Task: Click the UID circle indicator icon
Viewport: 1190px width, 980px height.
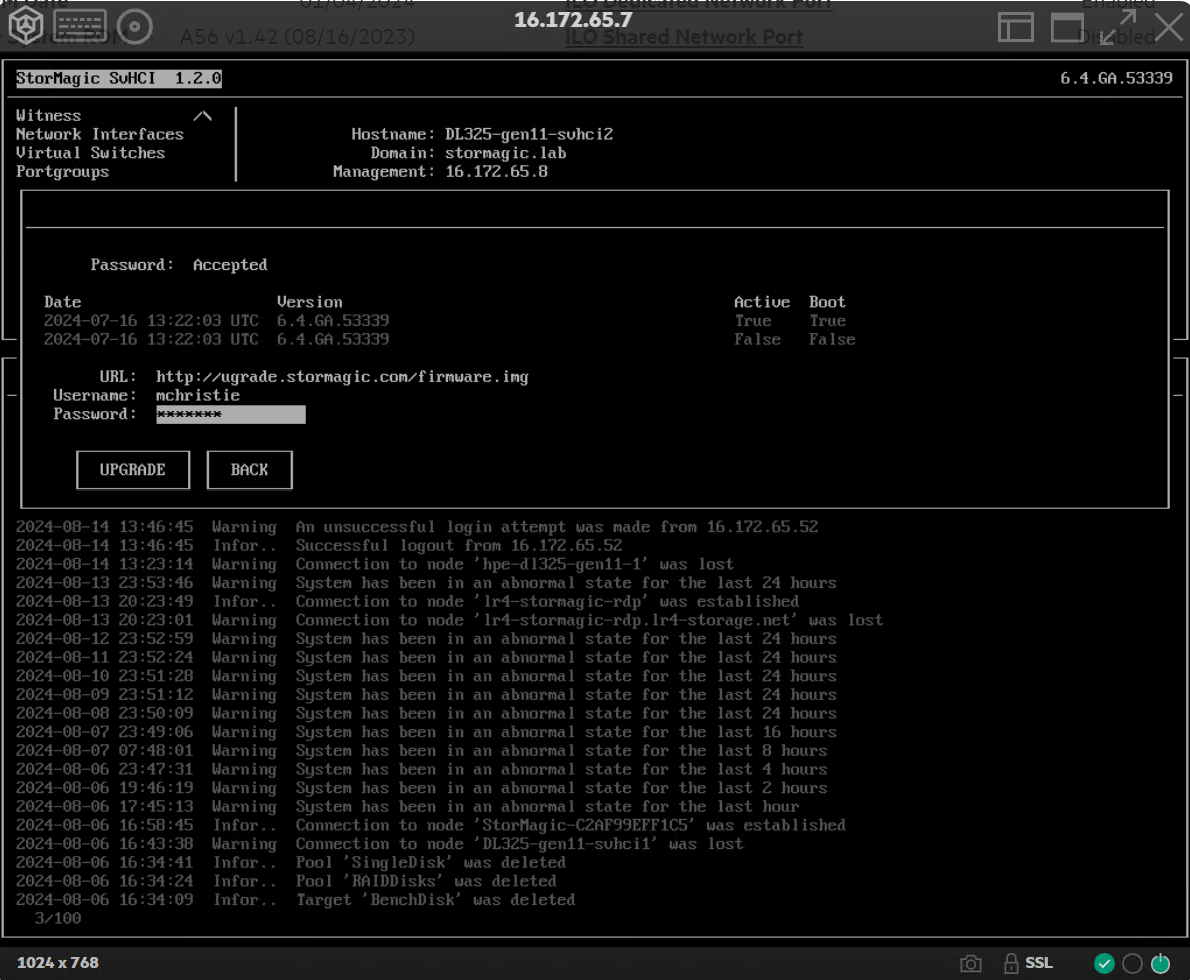Action: (1132, 963)
